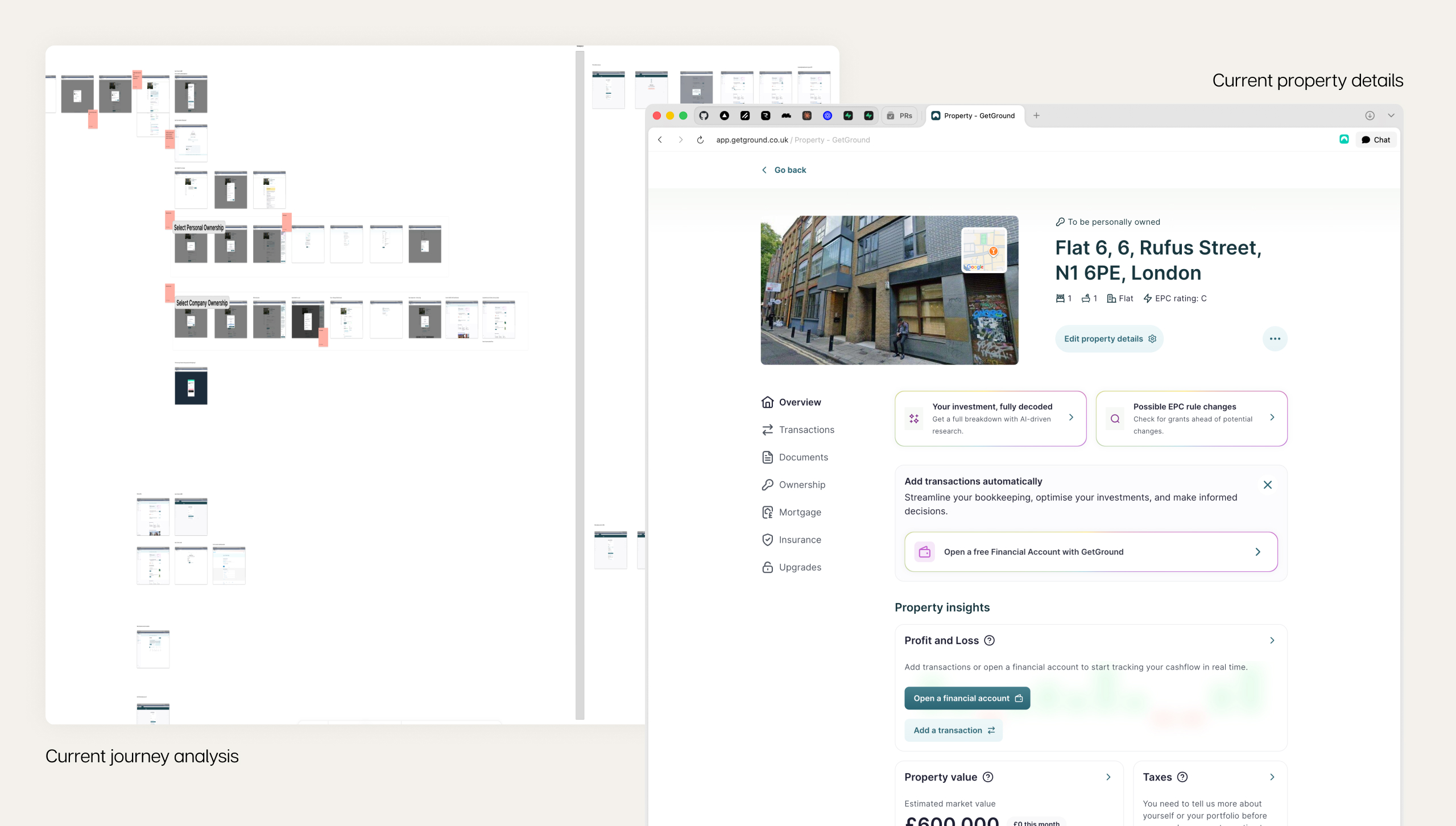Open Upgrades in the property sidebar

point(791,567)
